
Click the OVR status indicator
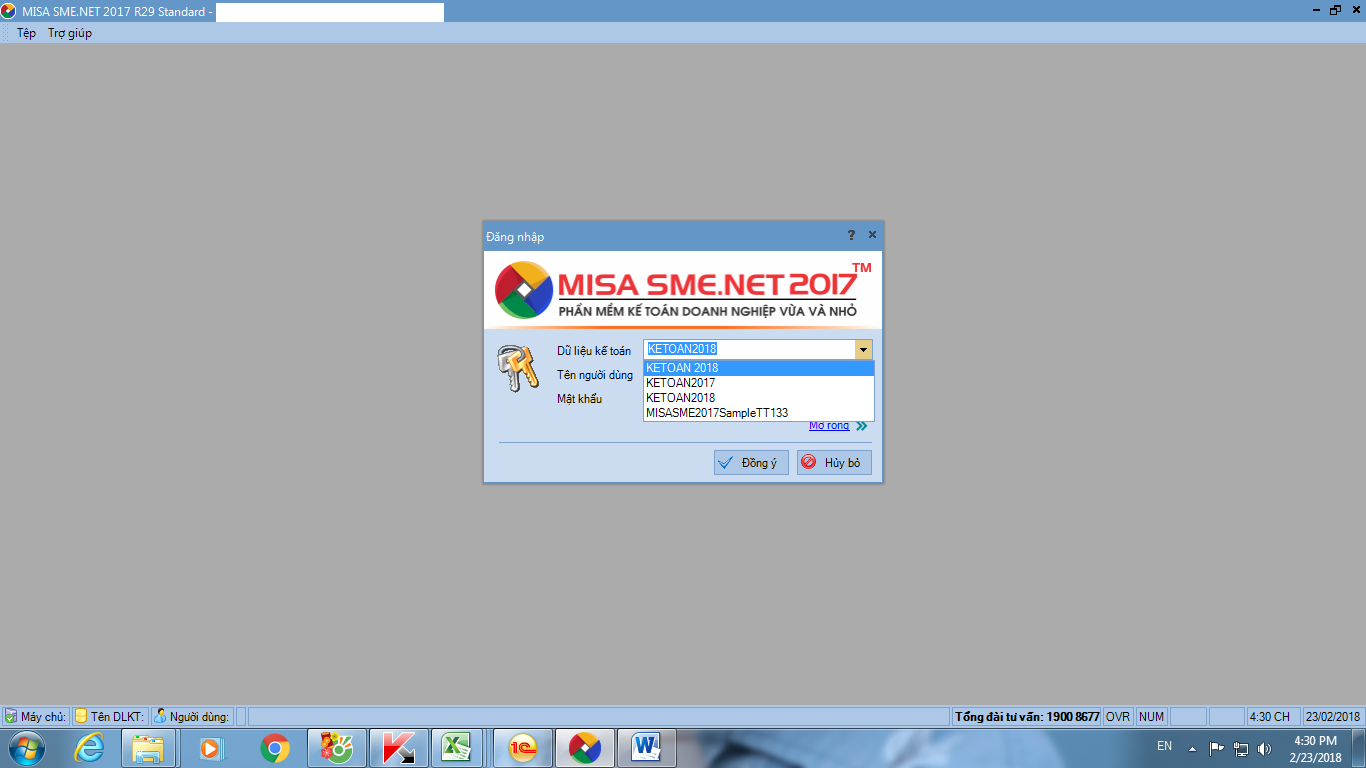[x=1118, y=717]
